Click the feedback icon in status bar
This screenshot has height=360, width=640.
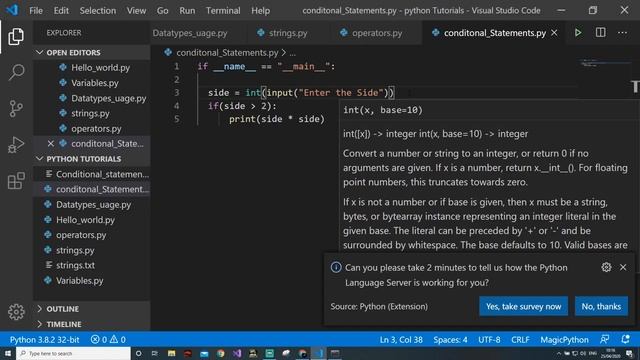point(604,340)
